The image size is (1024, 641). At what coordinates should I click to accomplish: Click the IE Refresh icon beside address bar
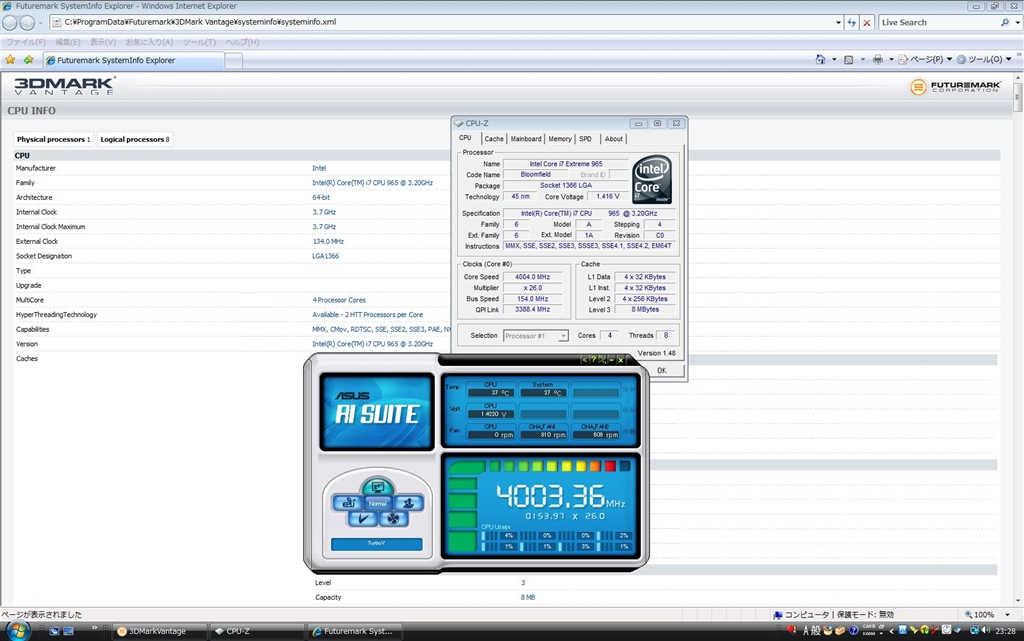click(x=852, y=22)
